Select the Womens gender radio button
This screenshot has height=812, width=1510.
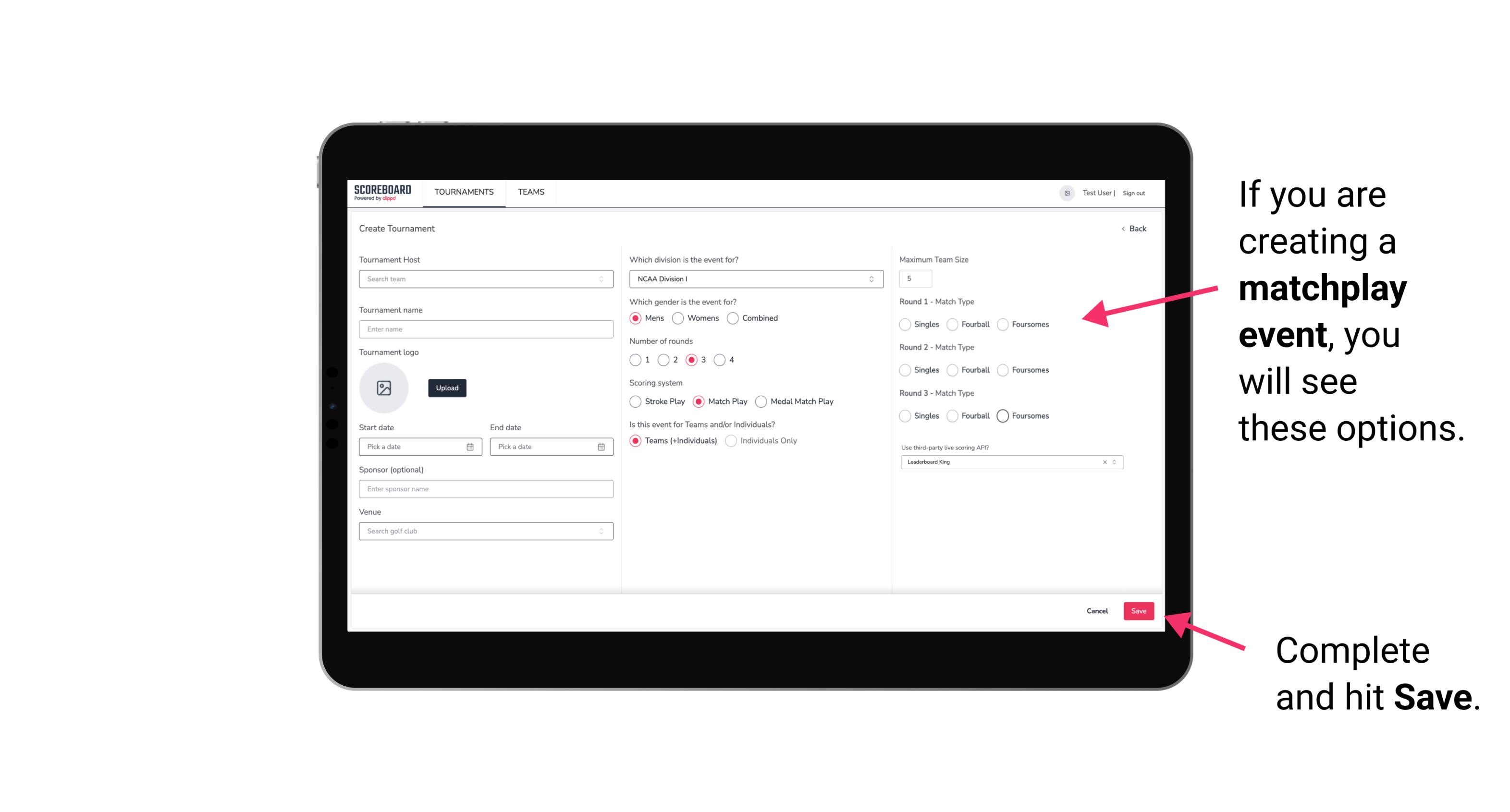click(679, 318)
